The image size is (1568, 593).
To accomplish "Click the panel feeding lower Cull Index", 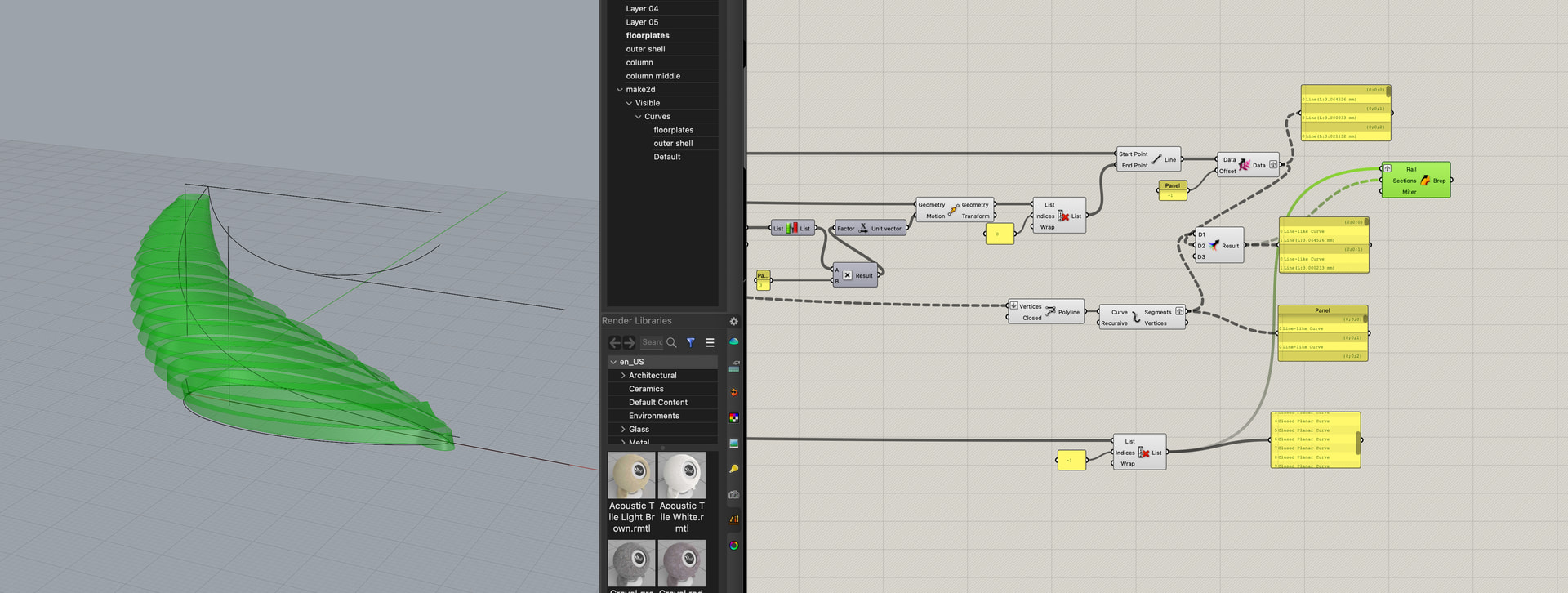I will (x=1071, y=460).
